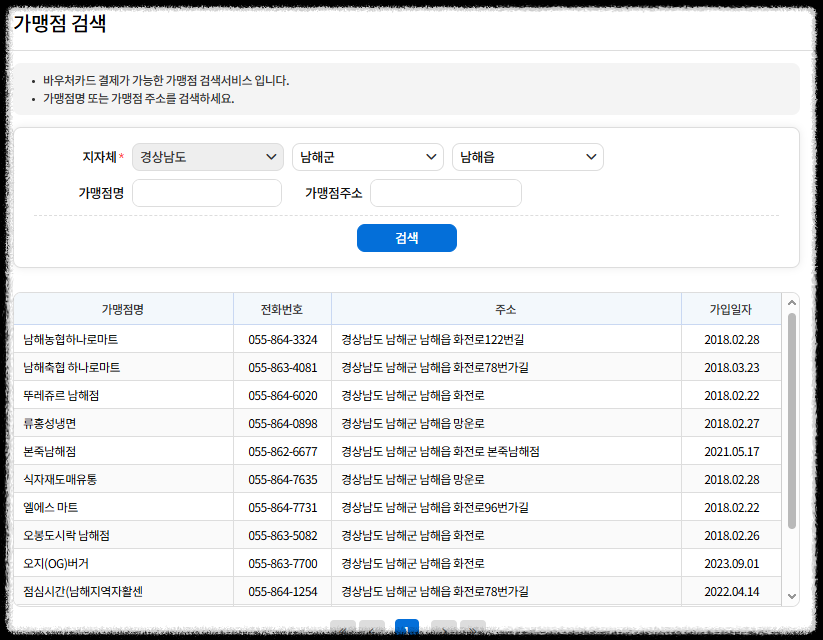This screenshot has height=640, width=823.
Task: Focus the 가맹점명 input field
Action: (x=207, y=193)
